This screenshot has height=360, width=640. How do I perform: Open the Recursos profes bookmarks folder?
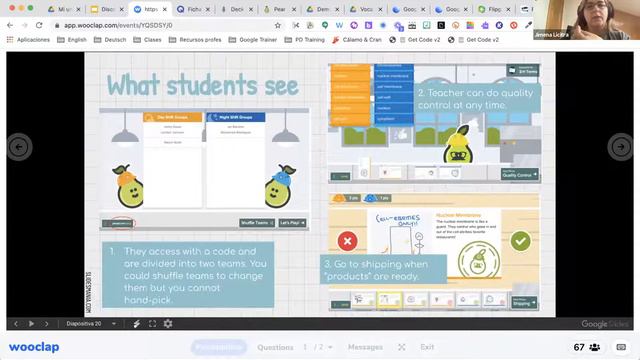[x=195, y=40]
